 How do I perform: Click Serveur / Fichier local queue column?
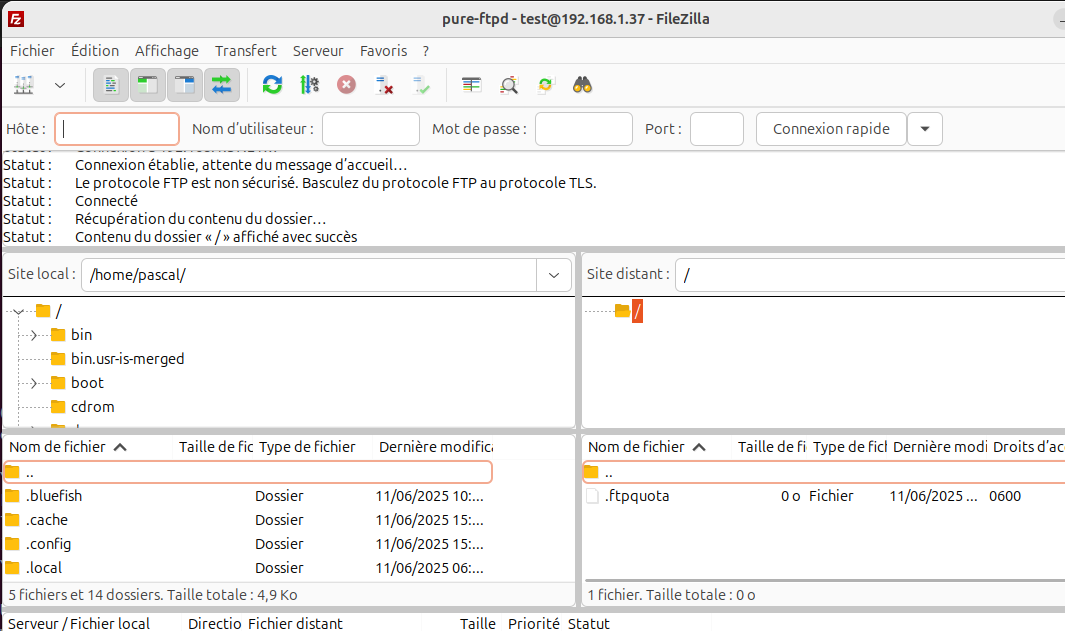pyautogui.click(x=93, y=624)
